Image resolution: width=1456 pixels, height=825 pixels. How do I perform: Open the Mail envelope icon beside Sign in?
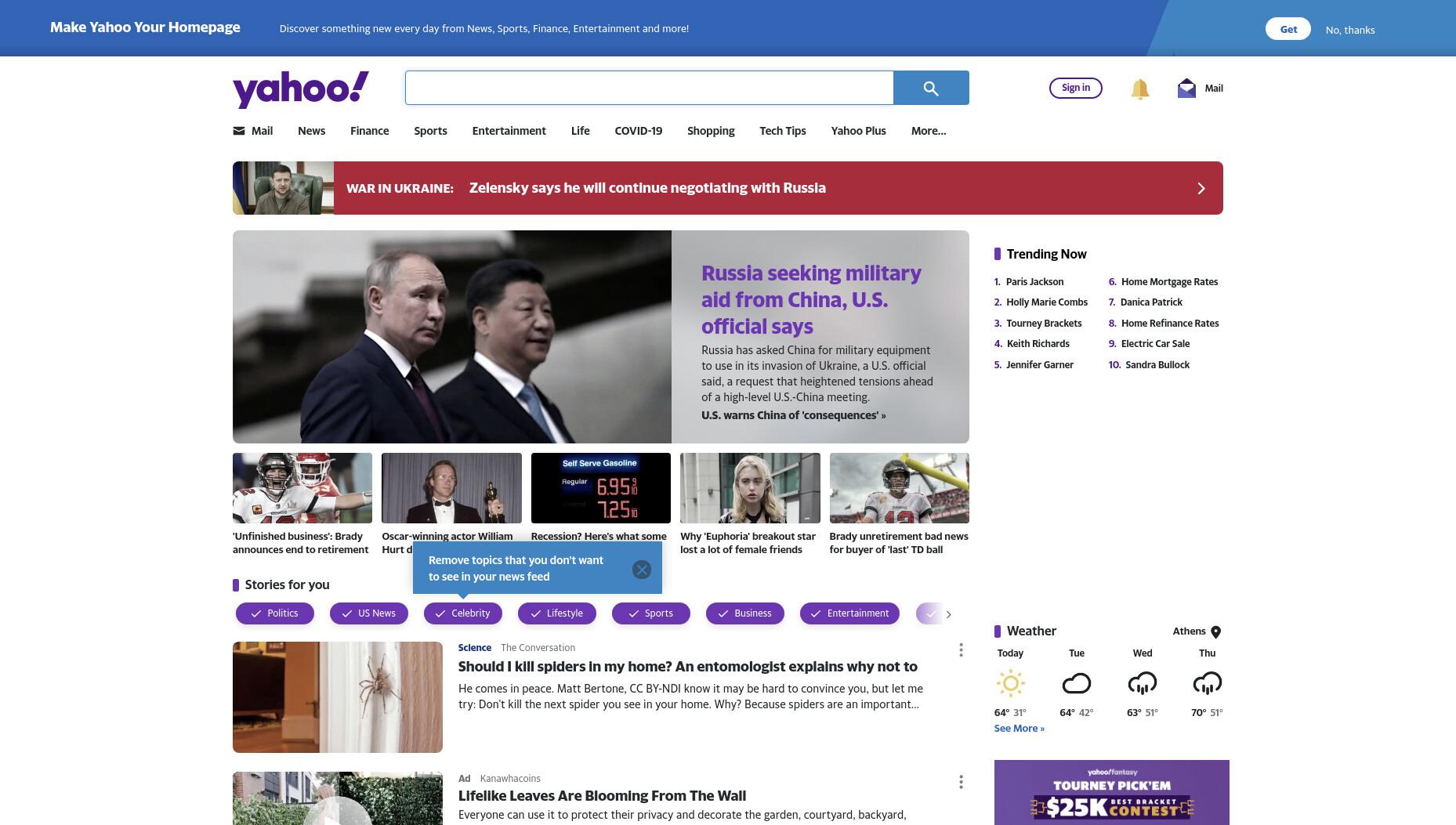tap(1186, 88)
